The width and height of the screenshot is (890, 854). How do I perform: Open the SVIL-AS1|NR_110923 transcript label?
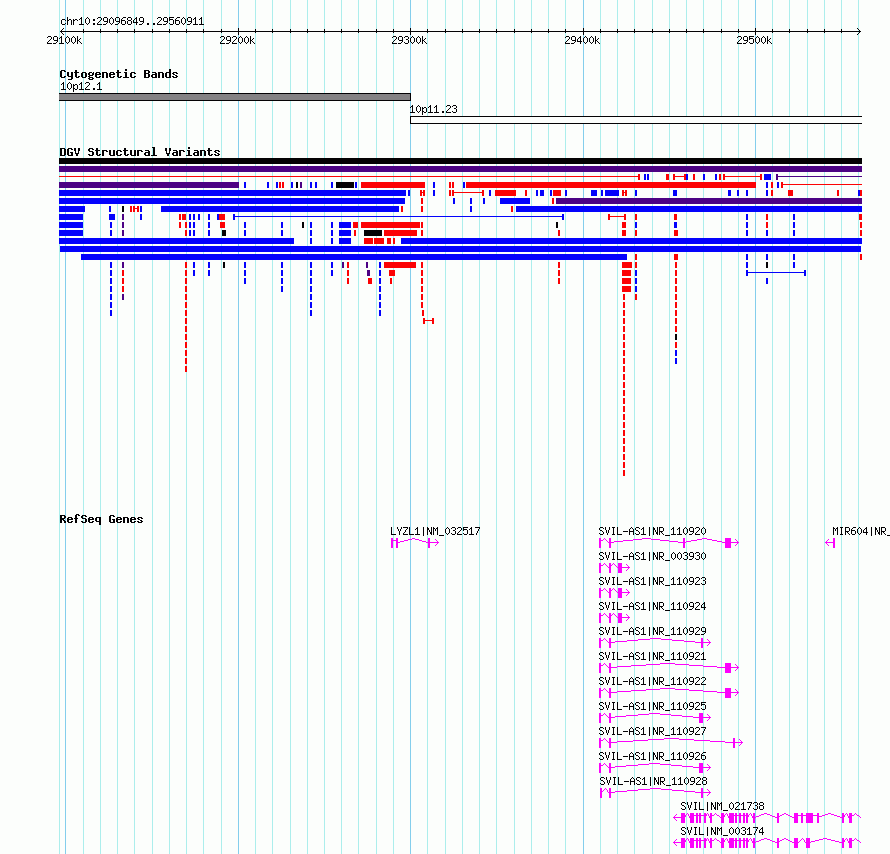pyautogui.click(x=652, y=581)
